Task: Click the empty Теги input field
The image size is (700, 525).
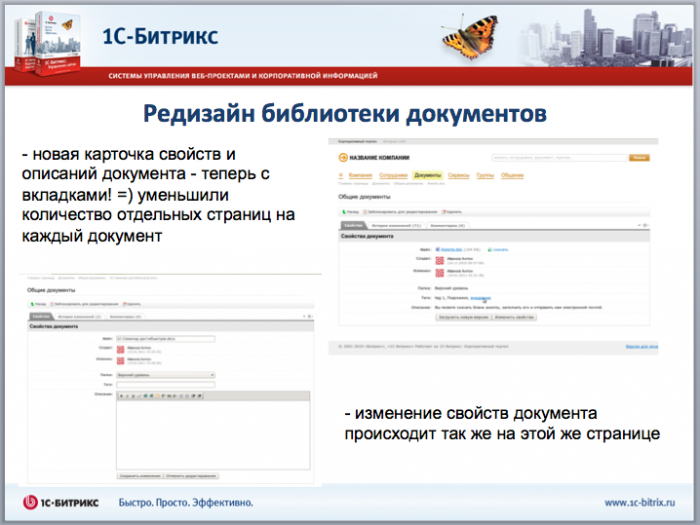Action: point(166,384)
